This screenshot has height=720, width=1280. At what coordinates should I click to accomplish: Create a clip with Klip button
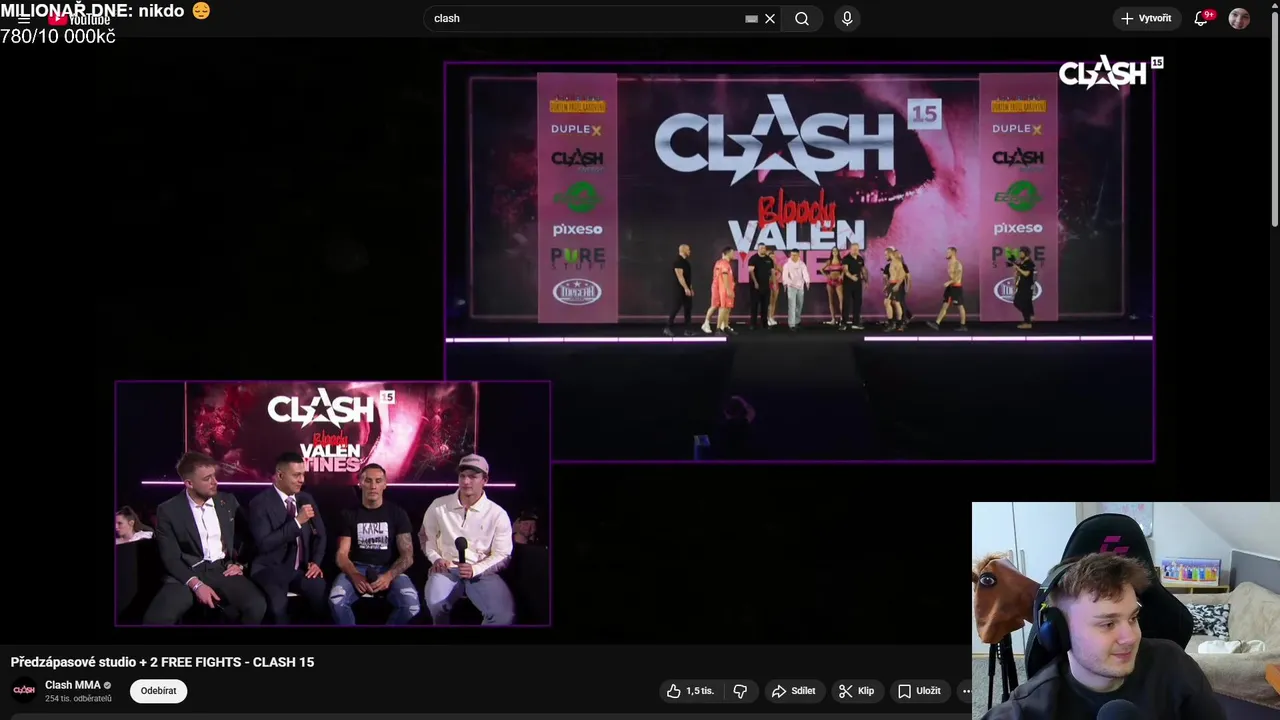857,691
